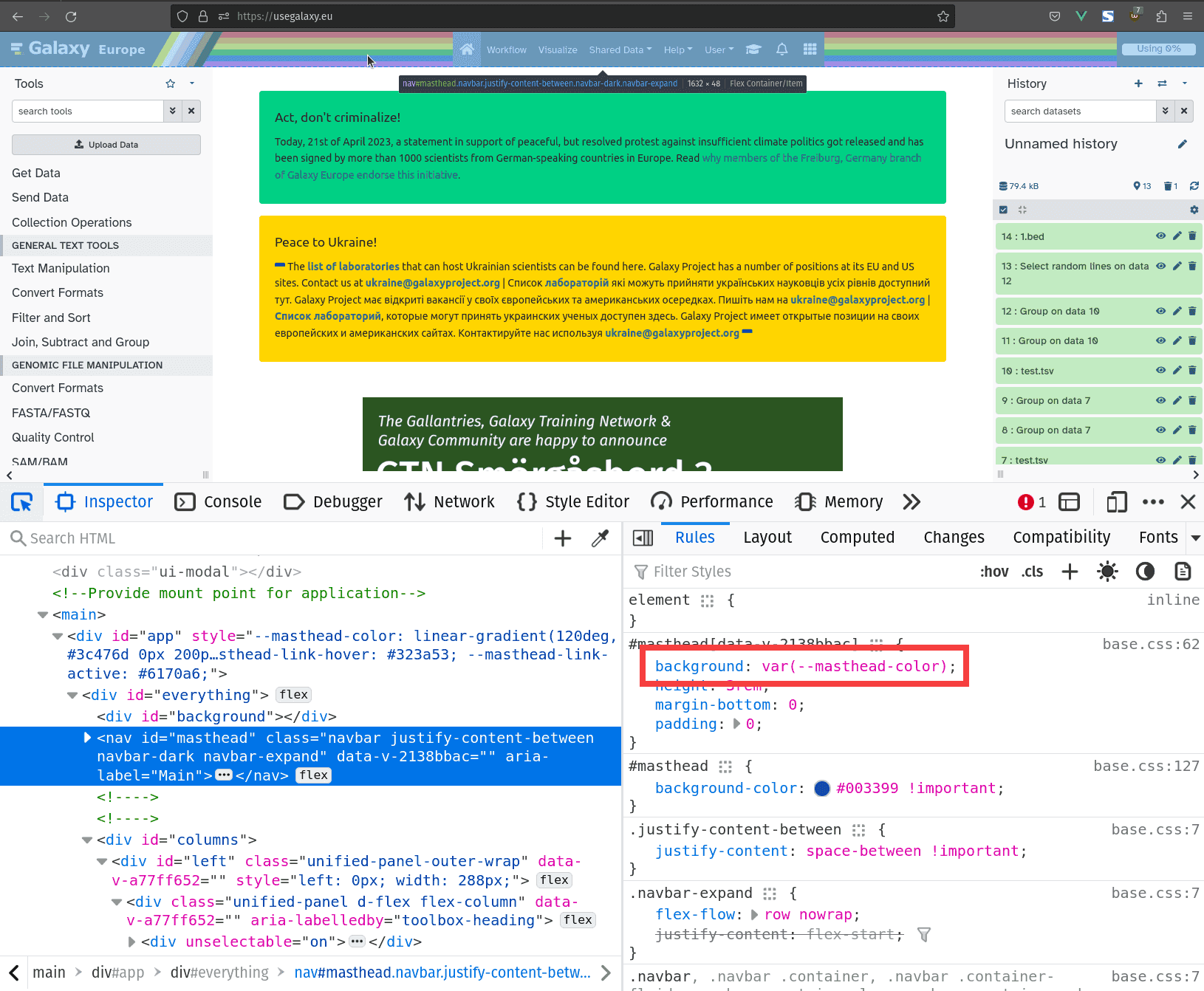Open the masthead apps grid icon
The height and width of the screenshot is (991, 1204).
click(810, 49)
